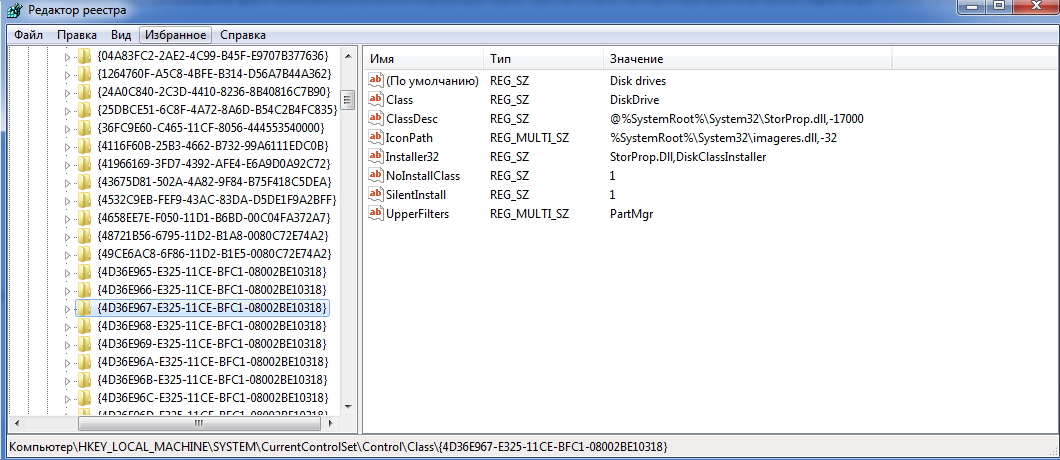Click tree horizontal scroll left arrow
1060x460 pixels.
[16, 423]
